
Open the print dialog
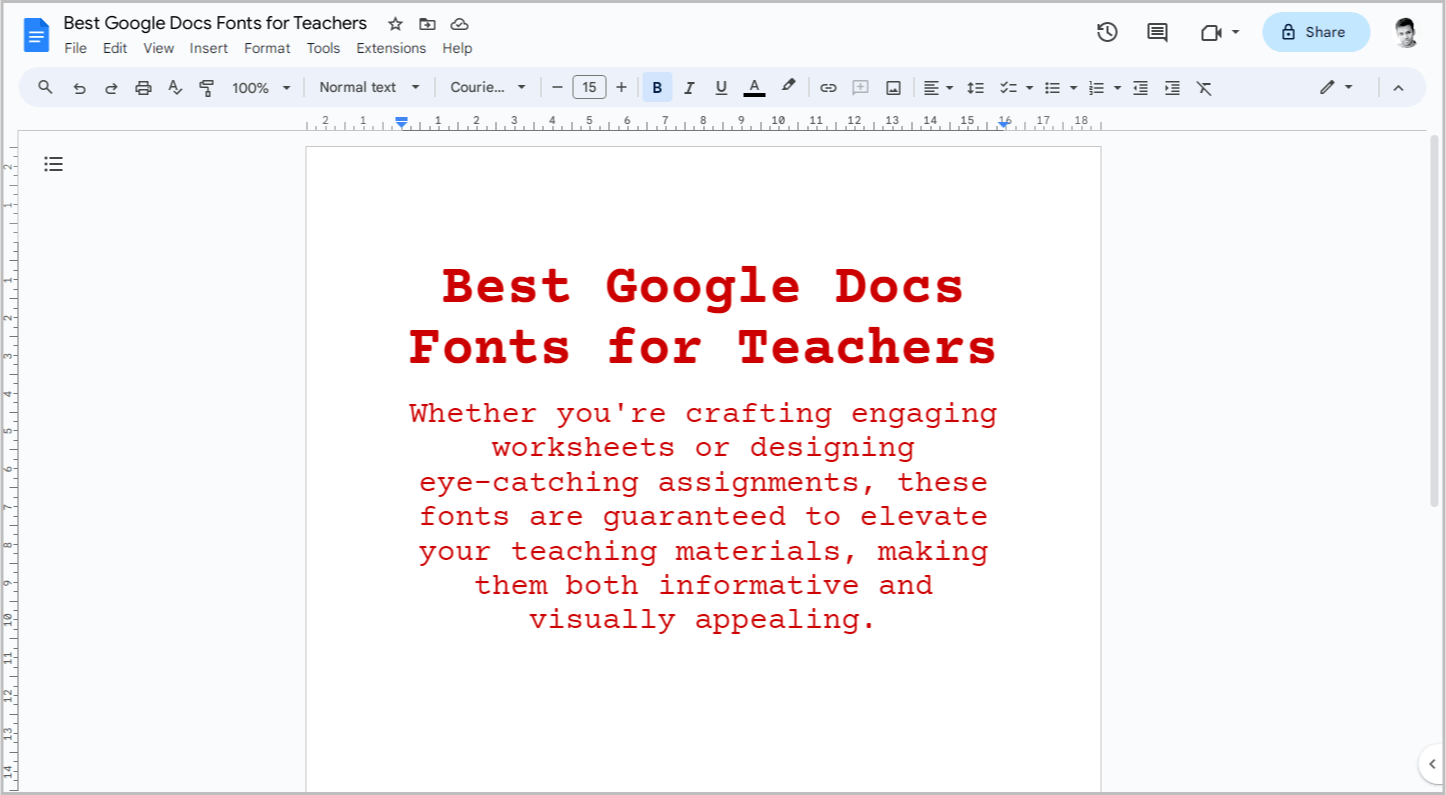(143, 87)
